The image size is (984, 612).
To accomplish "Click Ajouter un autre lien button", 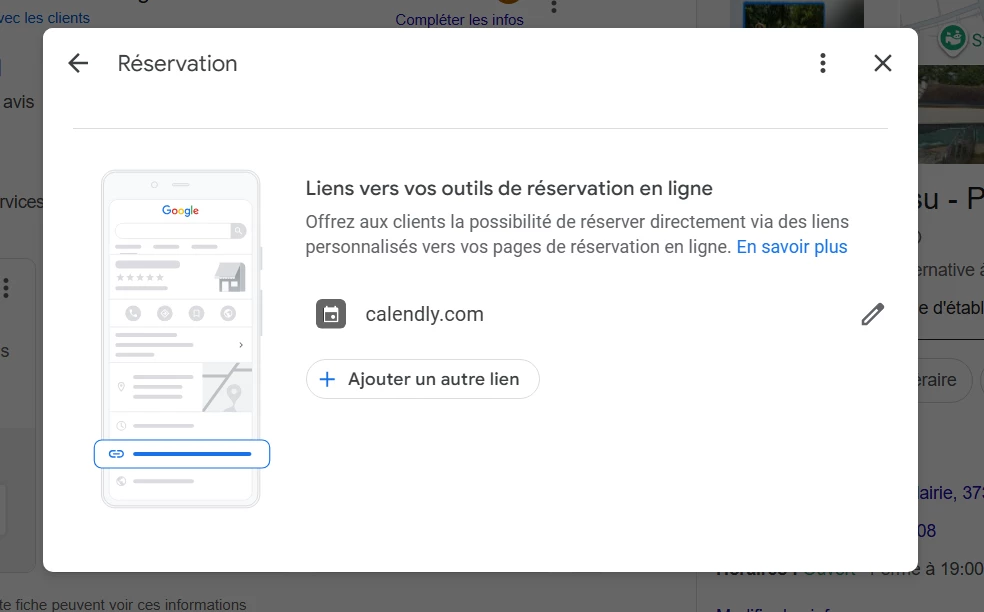I will pos(422,379).
